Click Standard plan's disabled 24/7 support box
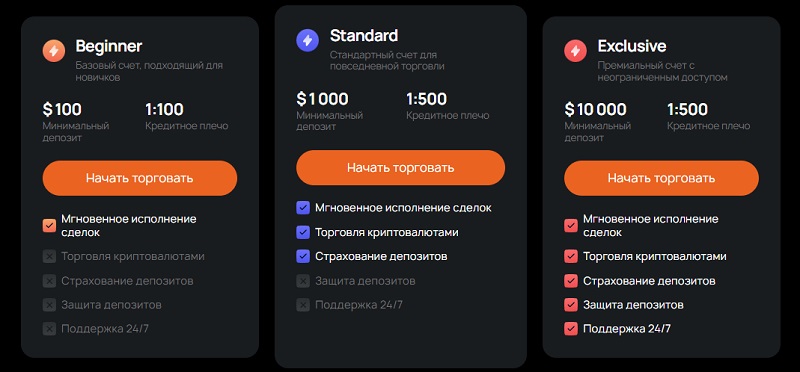The height and width of the screenshot is (372, 800). pyautogui.click(x=303, y=305)
